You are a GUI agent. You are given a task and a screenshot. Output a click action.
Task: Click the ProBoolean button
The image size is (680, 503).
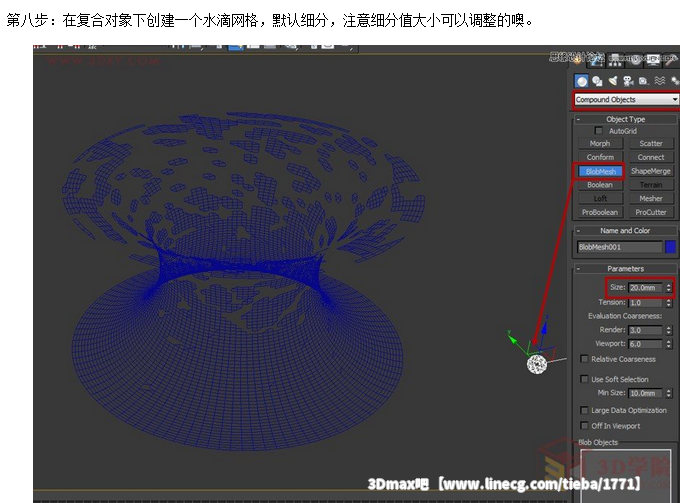pyautogui.click(x=600, y=212)
